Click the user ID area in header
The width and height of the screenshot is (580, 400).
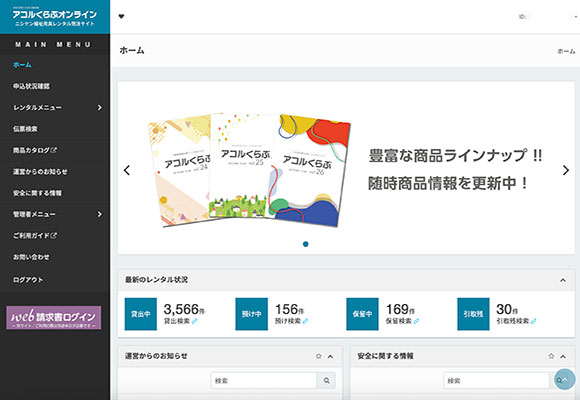[547, 17]
